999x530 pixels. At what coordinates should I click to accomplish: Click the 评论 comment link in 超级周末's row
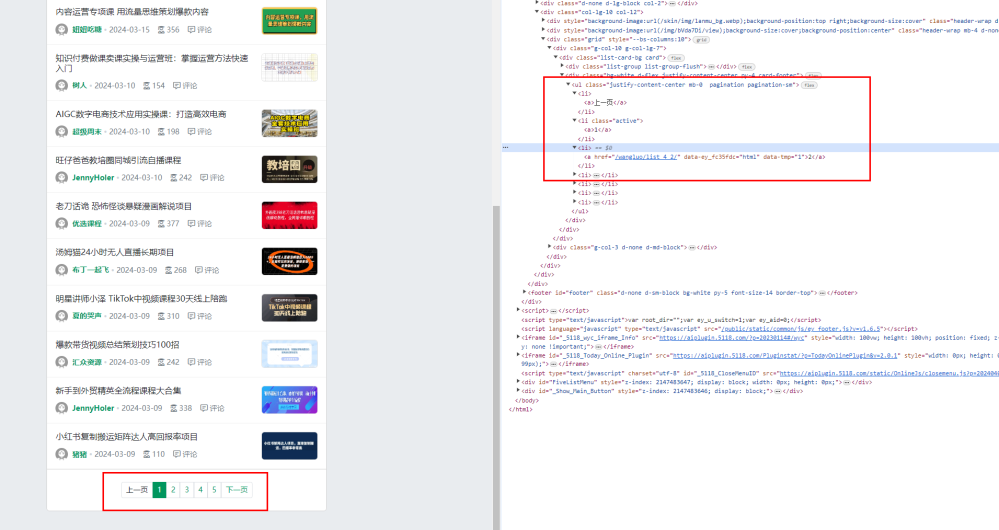[x=199, y=131]
